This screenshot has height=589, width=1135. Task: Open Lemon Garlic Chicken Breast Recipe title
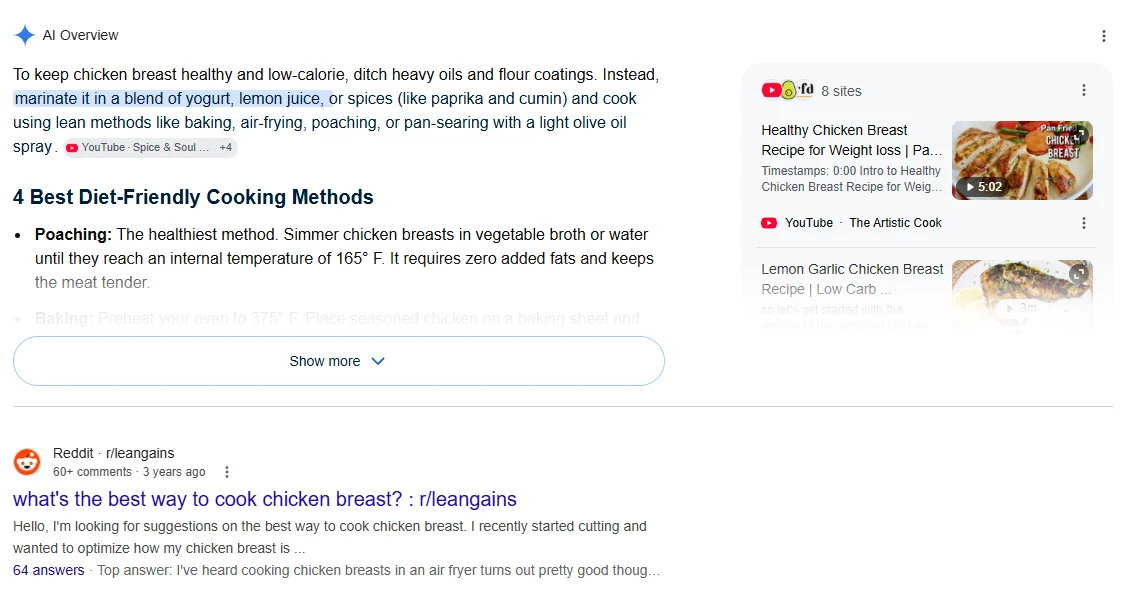click(852, 279)
